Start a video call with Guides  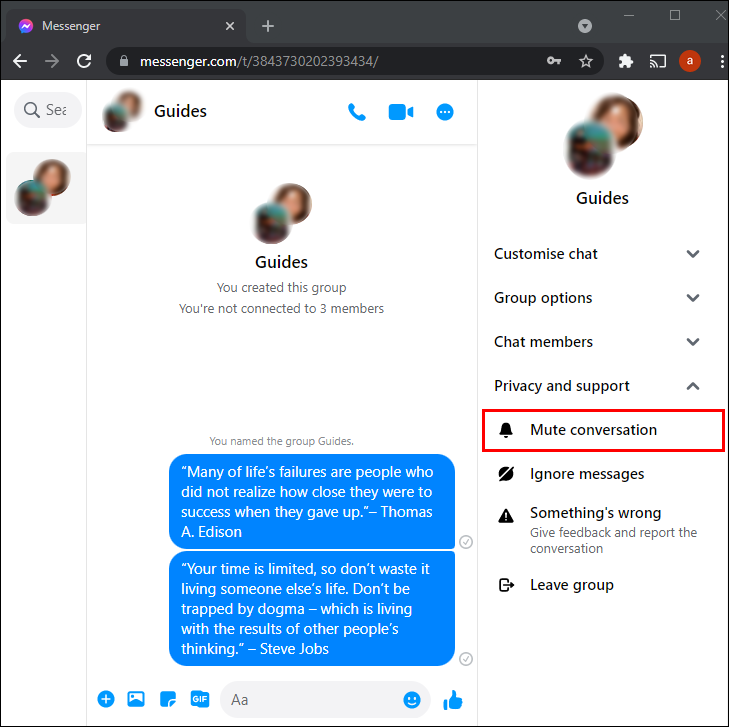(x=401, y=112)
